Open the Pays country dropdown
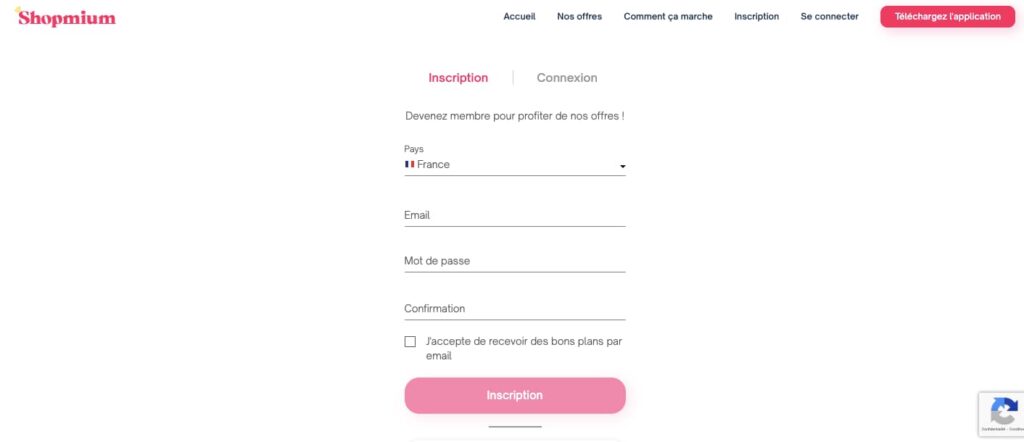Screen dimensions: 1024x442 (x=514, y=165)
